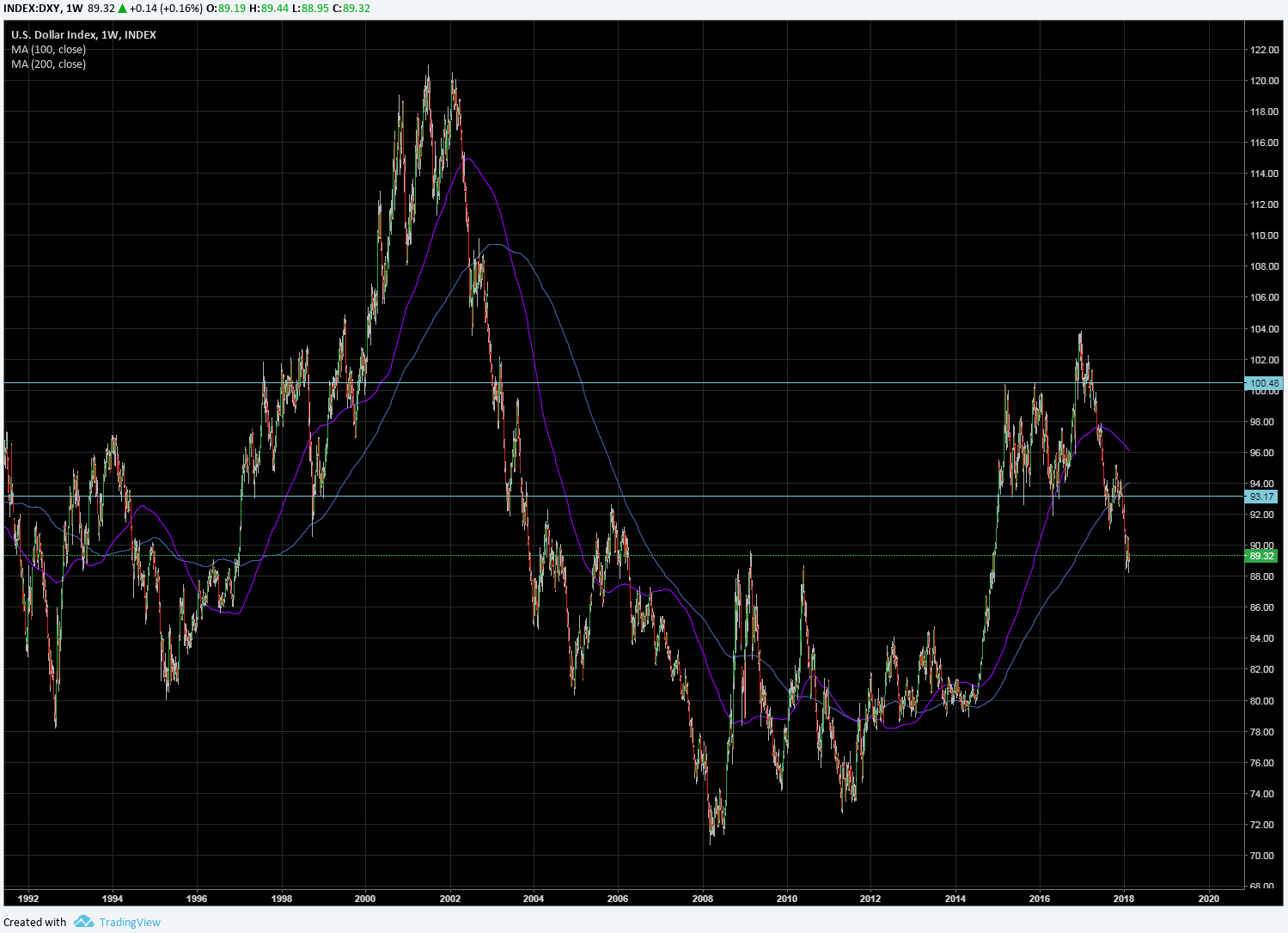Click the 1998 label on time axis
The height and width of the screenshot is (933, 1288).
(x=282, y=899)
